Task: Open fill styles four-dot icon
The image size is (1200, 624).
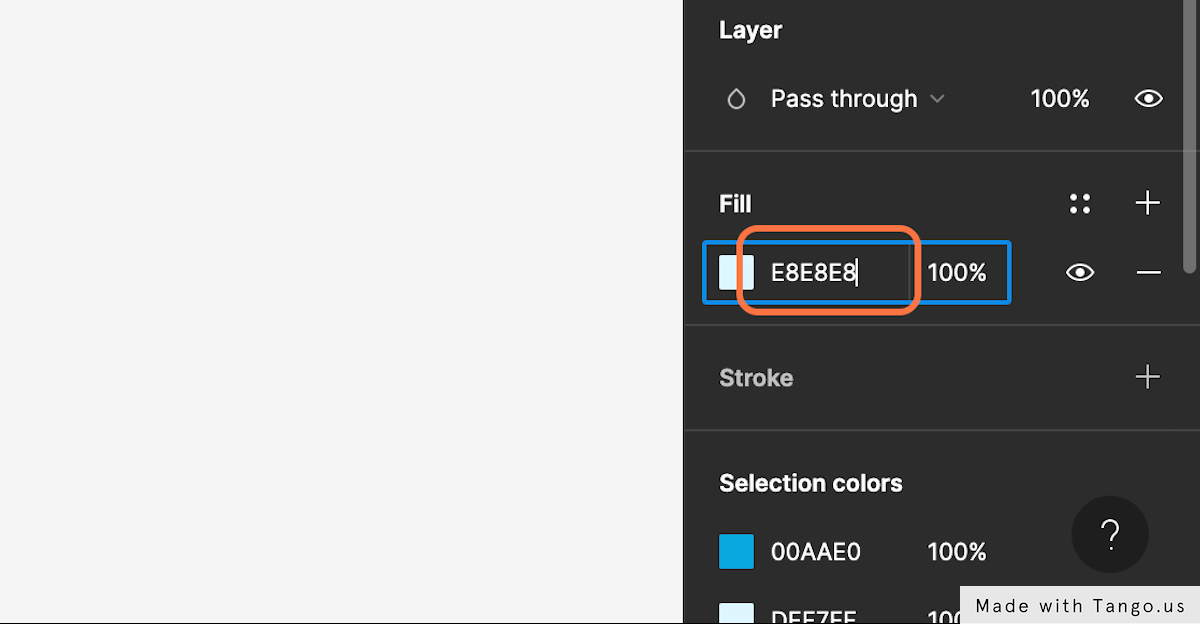Action: pos(1079,204)
